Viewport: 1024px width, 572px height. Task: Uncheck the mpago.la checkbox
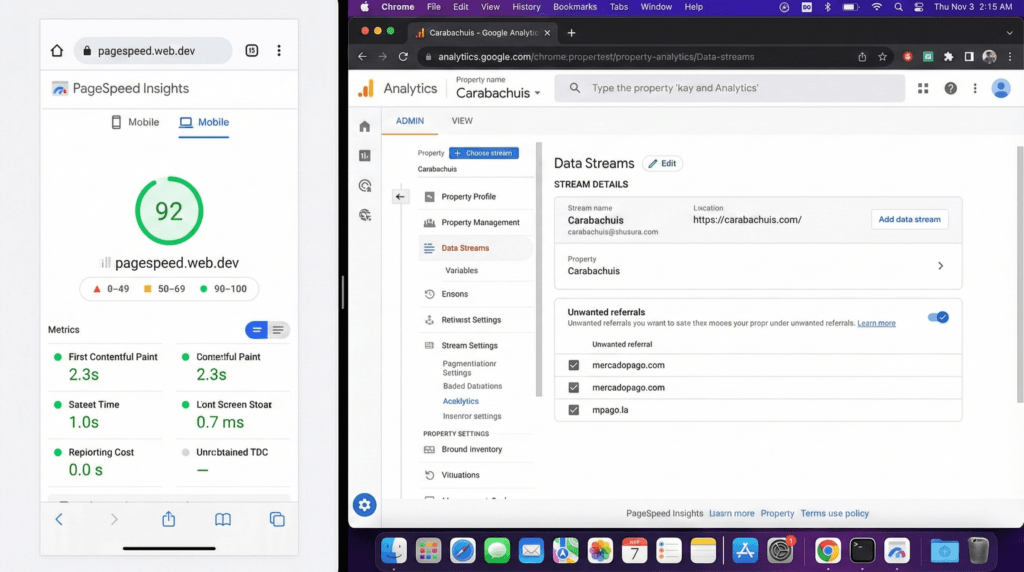coord(573,410)
